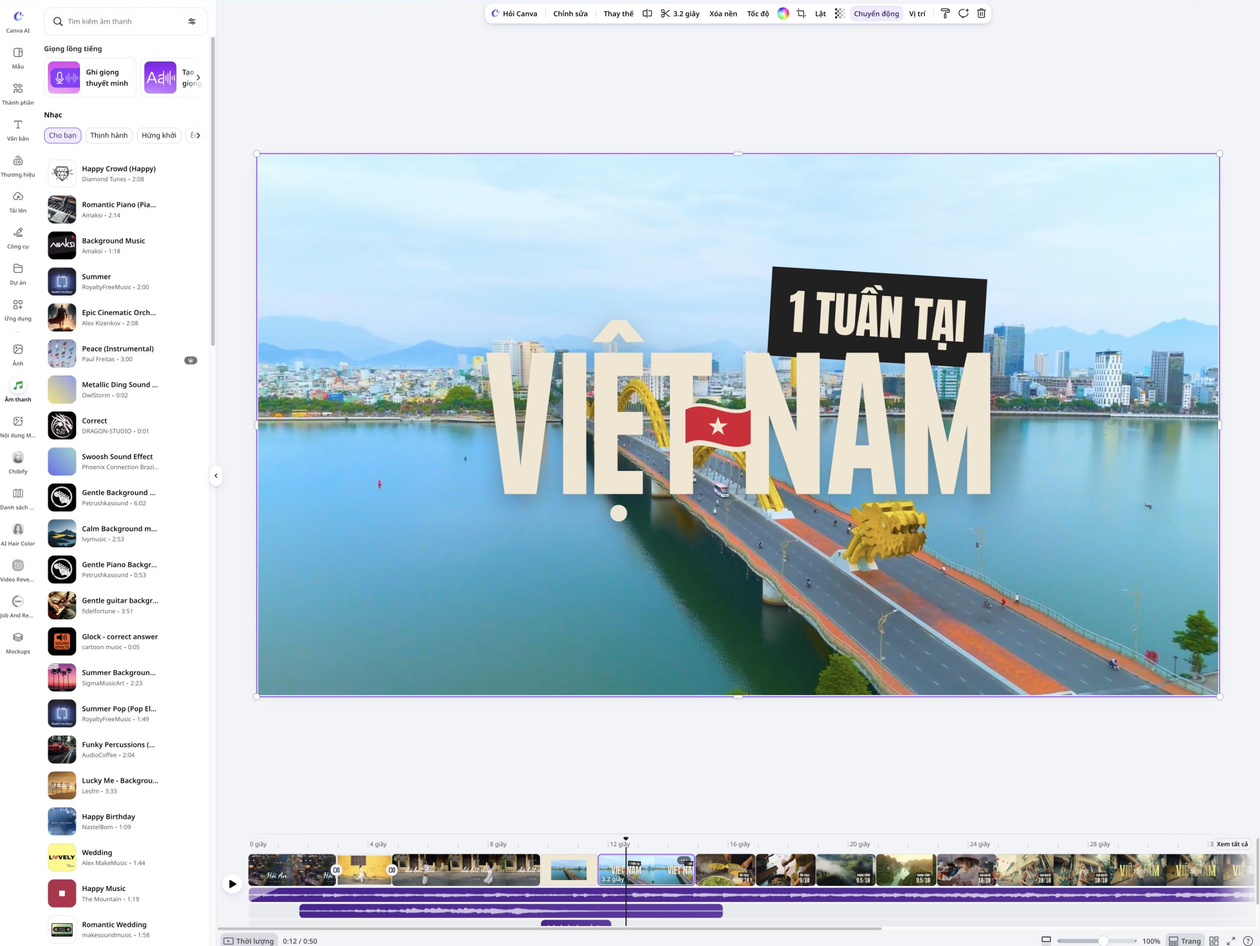Open the Công cụ tools panel
Viewport: 1260px width, 946px height.
18,237
